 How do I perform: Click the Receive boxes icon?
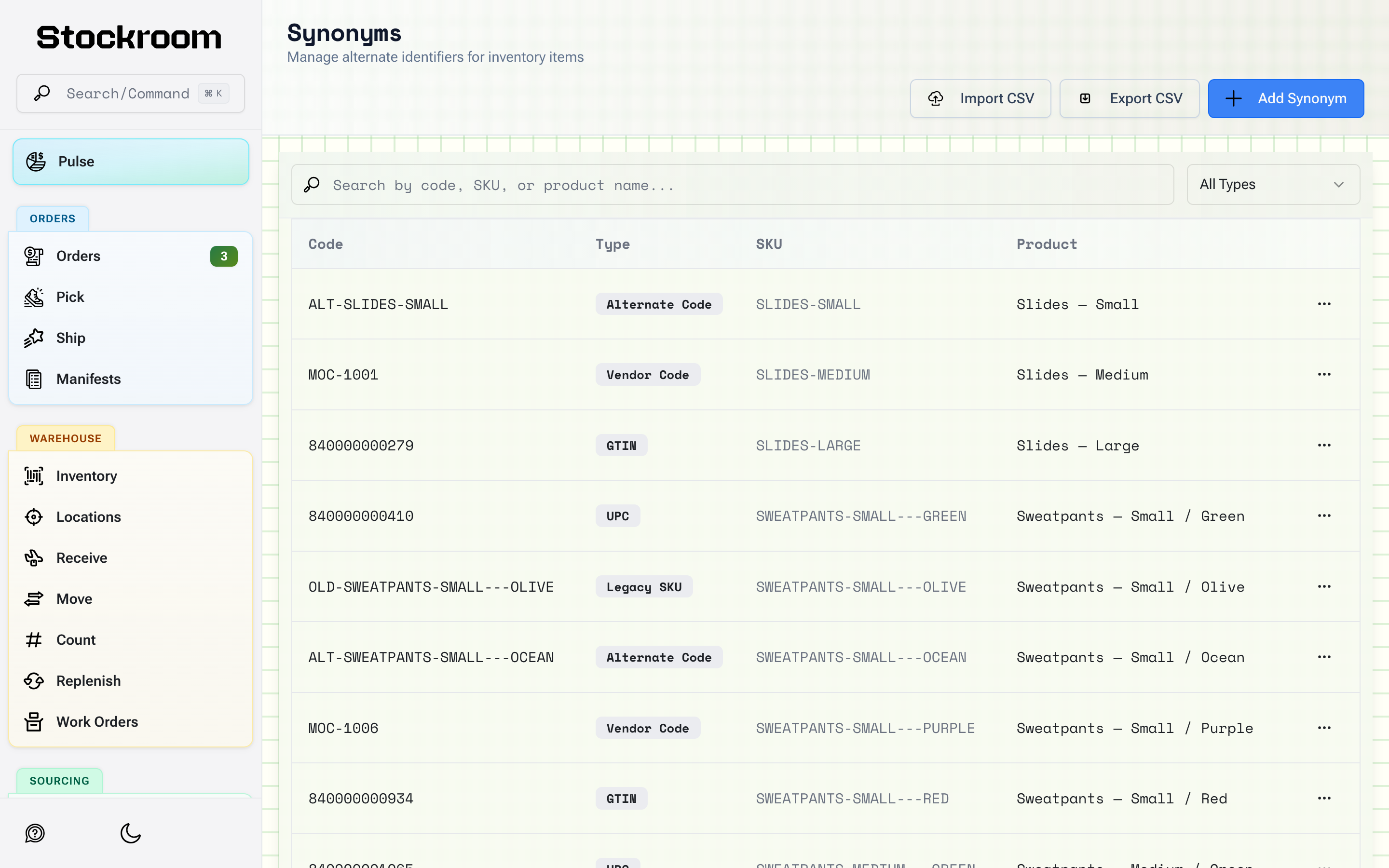[x=34, y=558]
